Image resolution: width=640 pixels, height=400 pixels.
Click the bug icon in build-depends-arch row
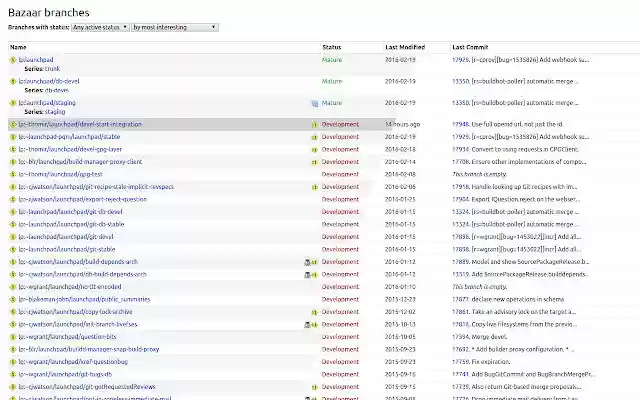307,262
